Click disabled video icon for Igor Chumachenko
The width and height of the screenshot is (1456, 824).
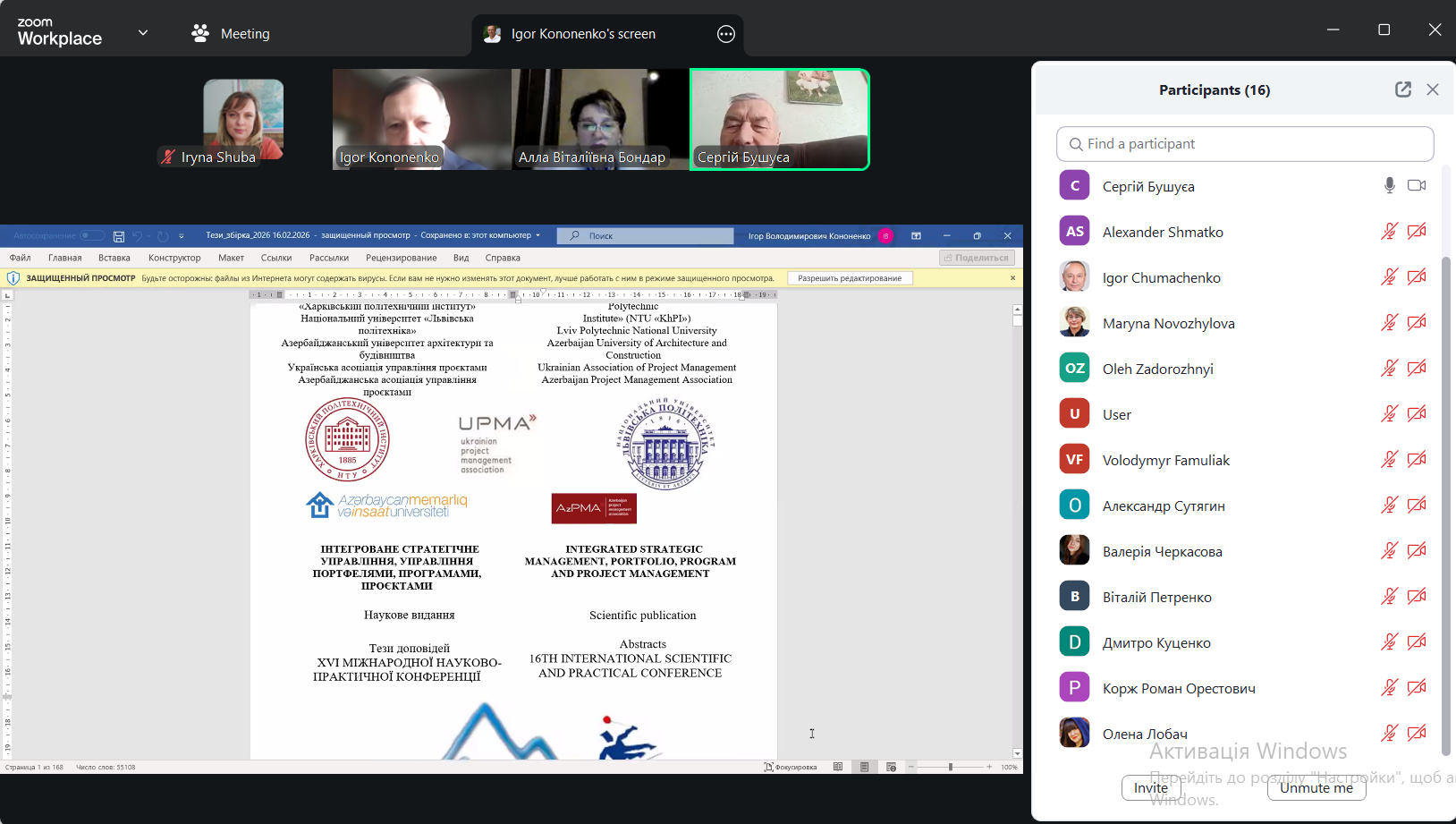pos(1417,277)
